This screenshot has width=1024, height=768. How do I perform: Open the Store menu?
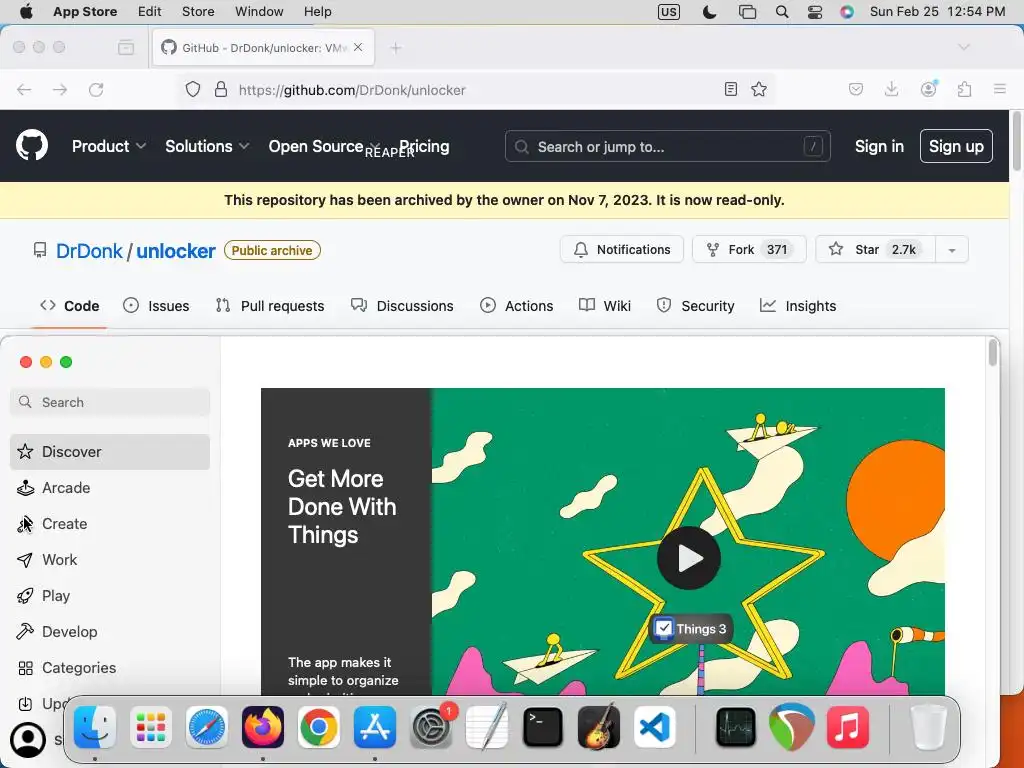[x=198, y=12]
